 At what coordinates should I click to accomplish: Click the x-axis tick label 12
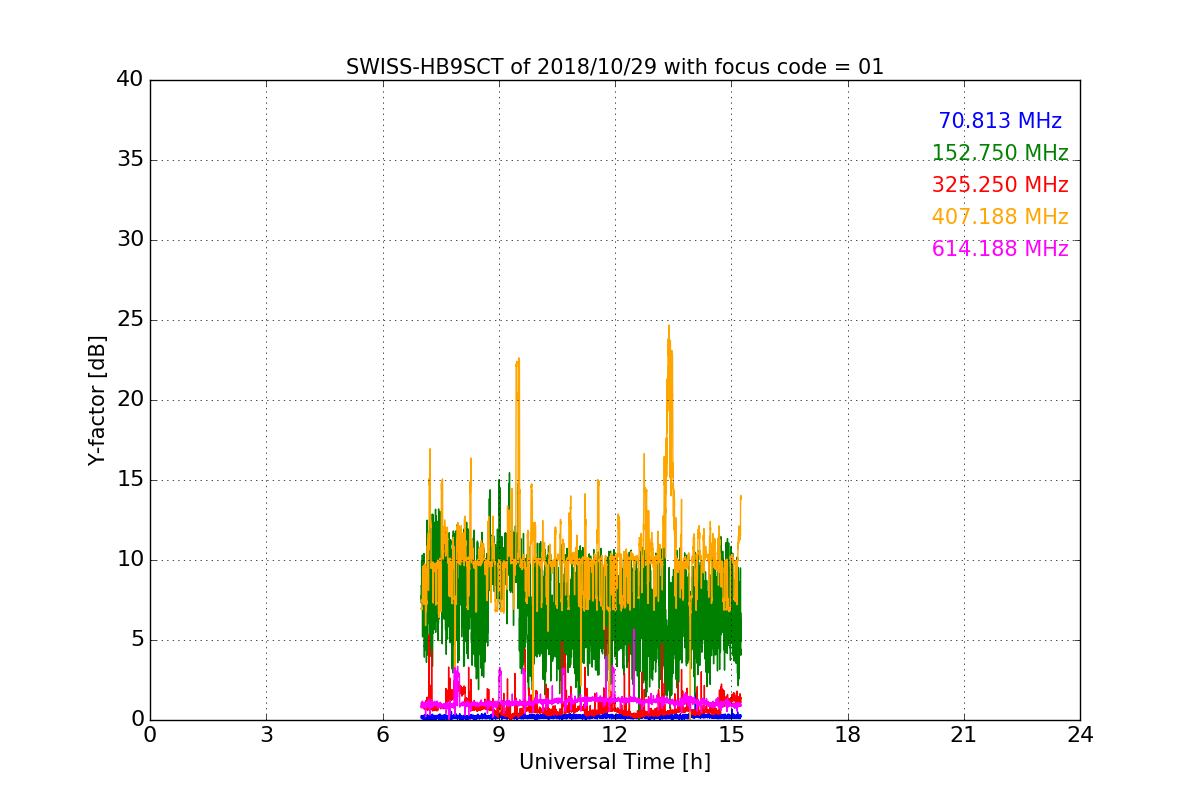(615, 735)
